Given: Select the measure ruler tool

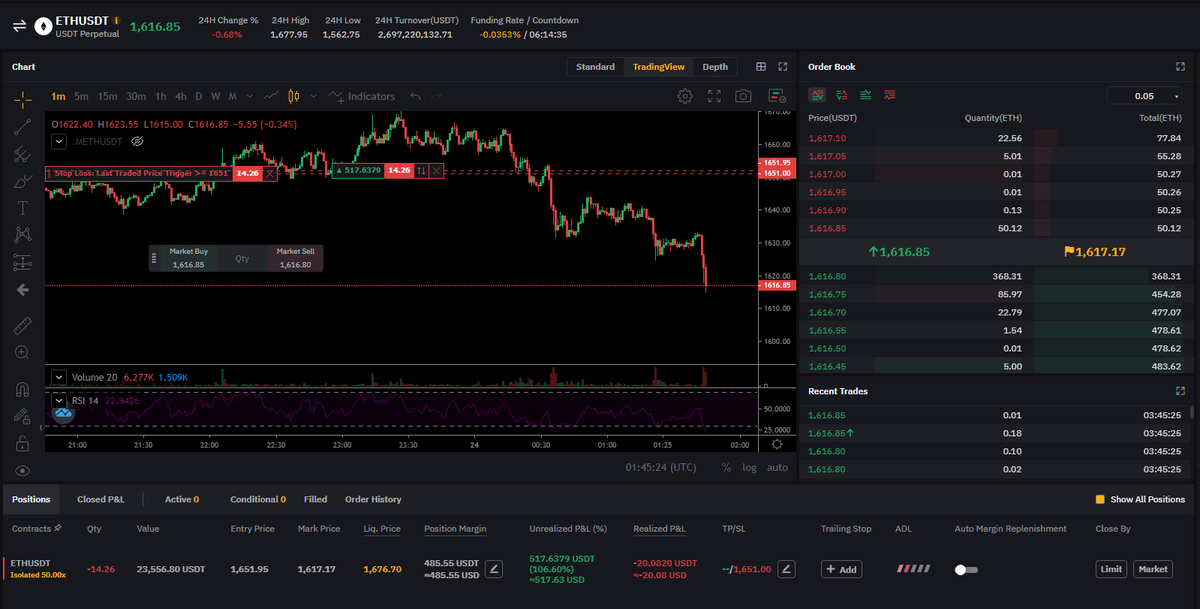Looking at the screenshot, I should [22, 326].
